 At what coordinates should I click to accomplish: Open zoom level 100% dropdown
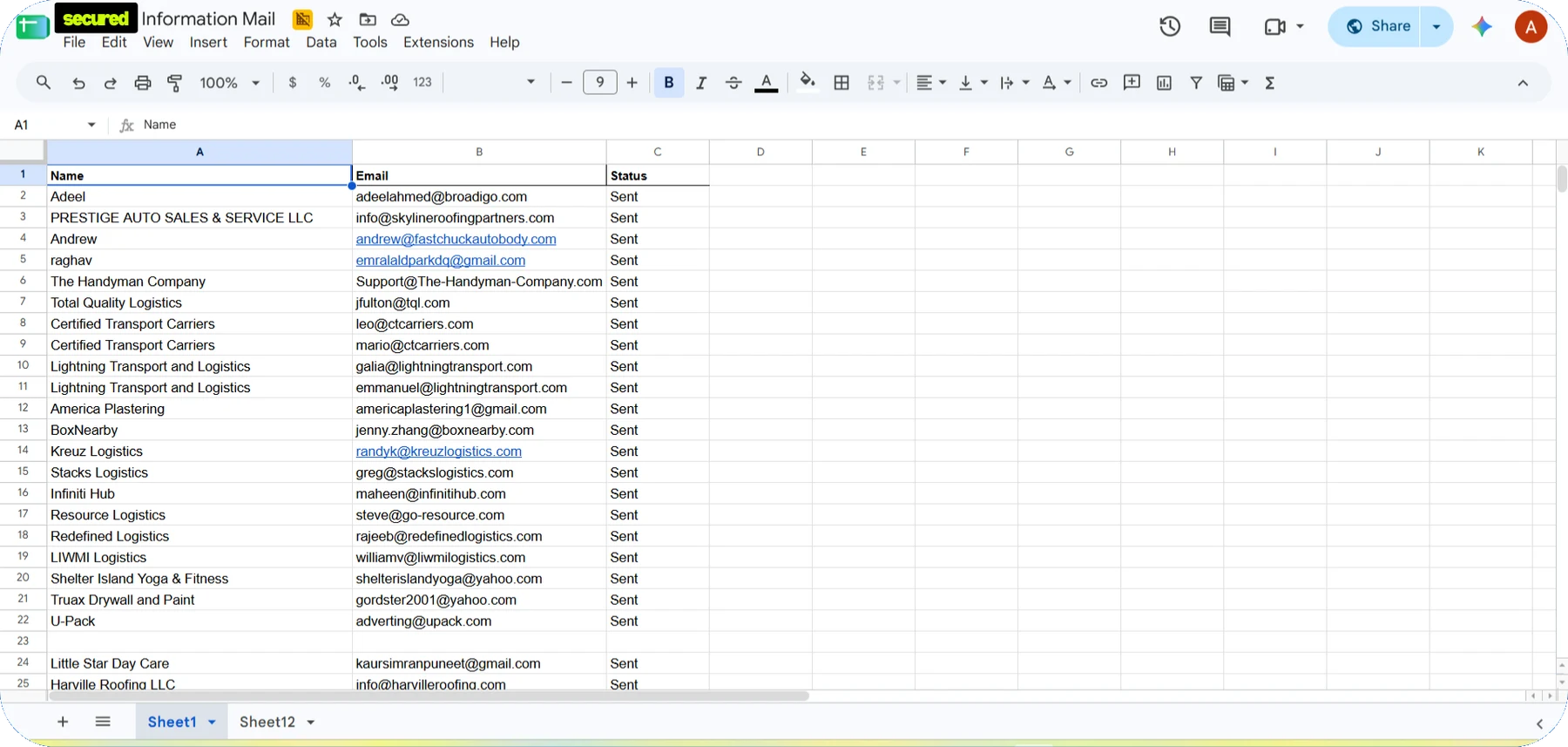[x=230, y=83]
